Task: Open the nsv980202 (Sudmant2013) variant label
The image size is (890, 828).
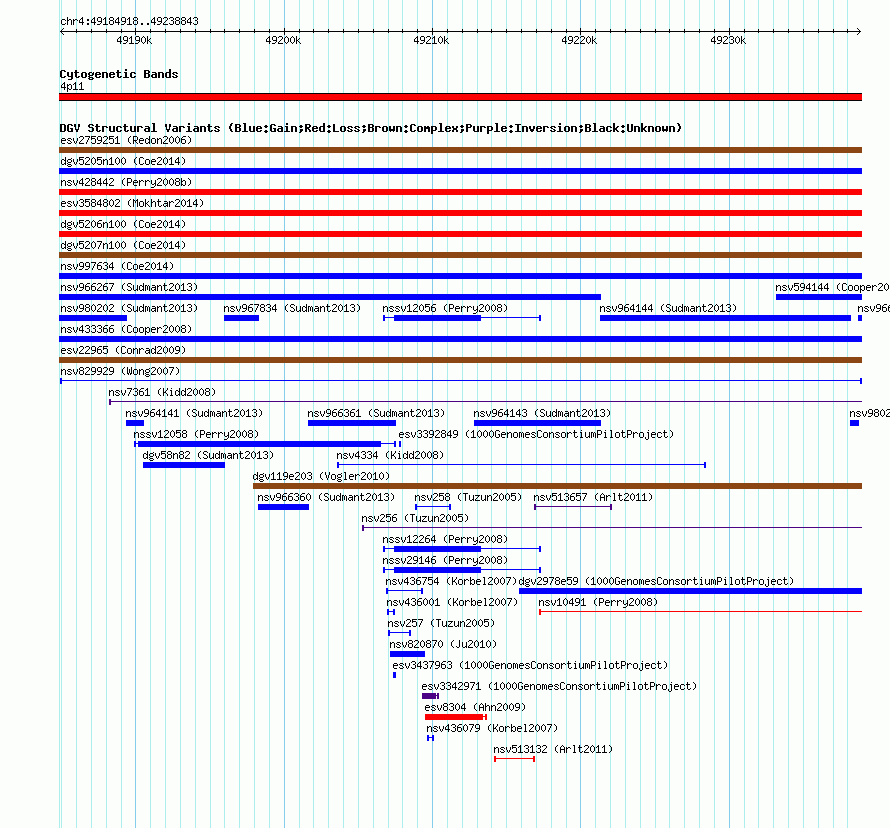Action: point(129,308)
